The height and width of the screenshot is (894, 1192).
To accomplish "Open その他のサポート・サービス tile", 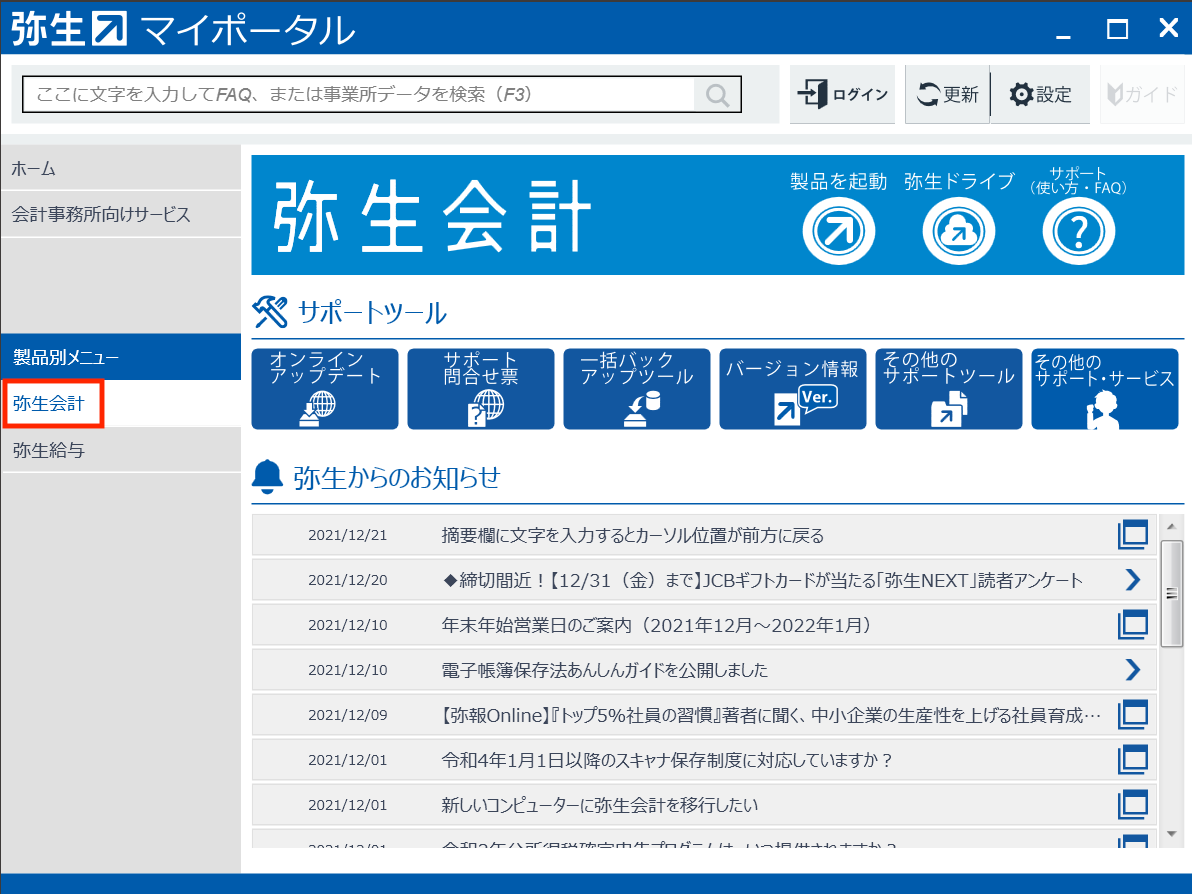I will coord(1104,389).
